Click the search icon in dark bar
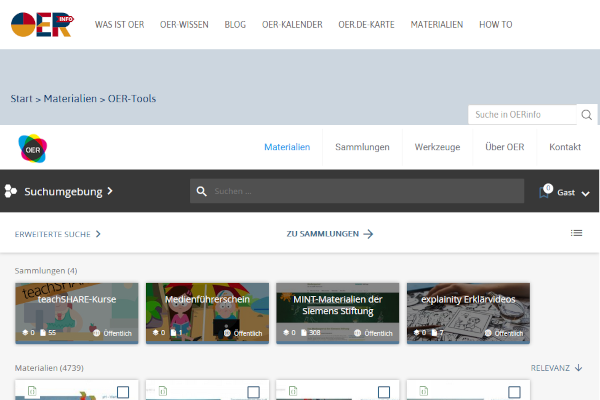Screen dimensions: 600x400 click(201, 191)
